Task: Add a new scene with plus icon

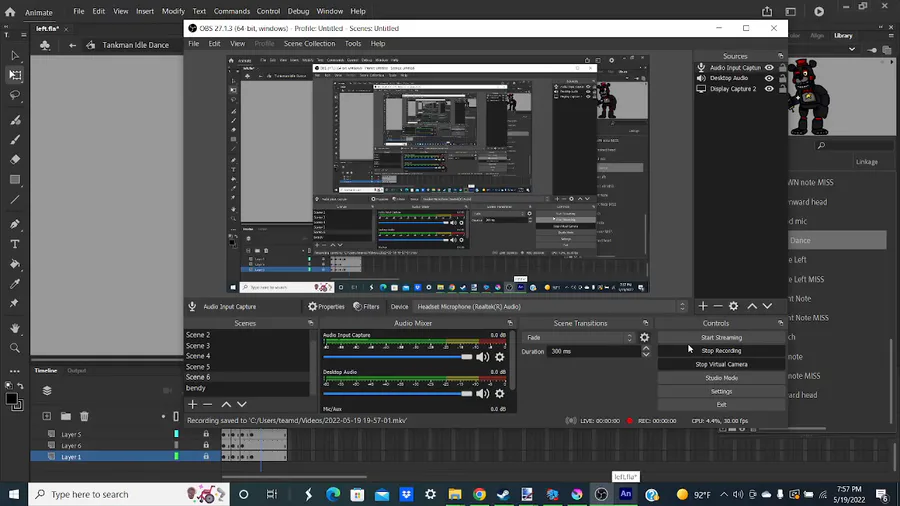Action: [x=192, y=404]
